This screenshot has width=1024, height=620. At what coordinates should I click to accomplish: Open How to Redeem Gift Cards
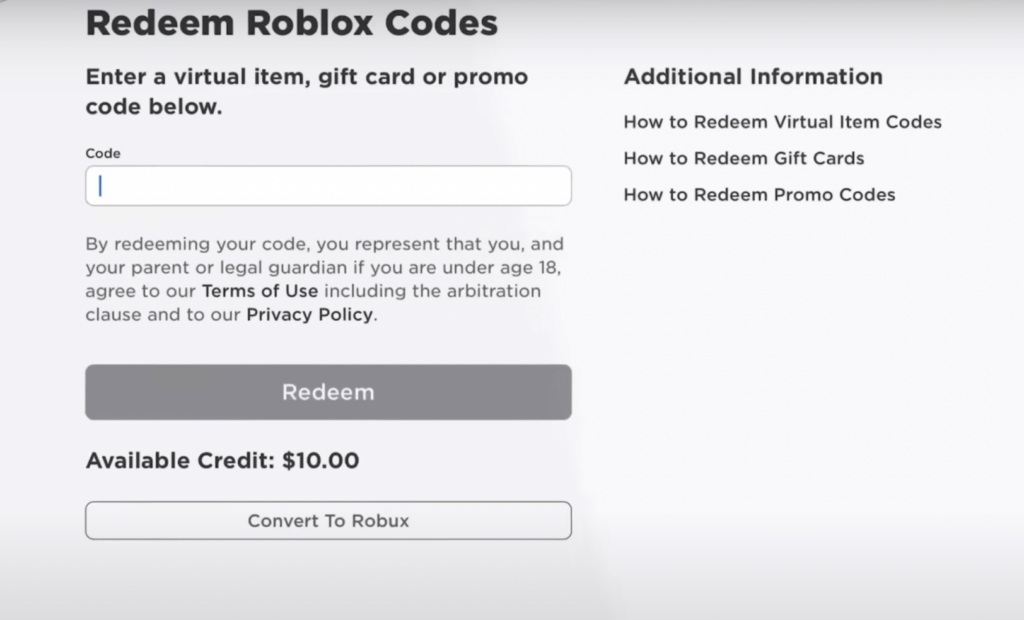(x=744, y=158)
